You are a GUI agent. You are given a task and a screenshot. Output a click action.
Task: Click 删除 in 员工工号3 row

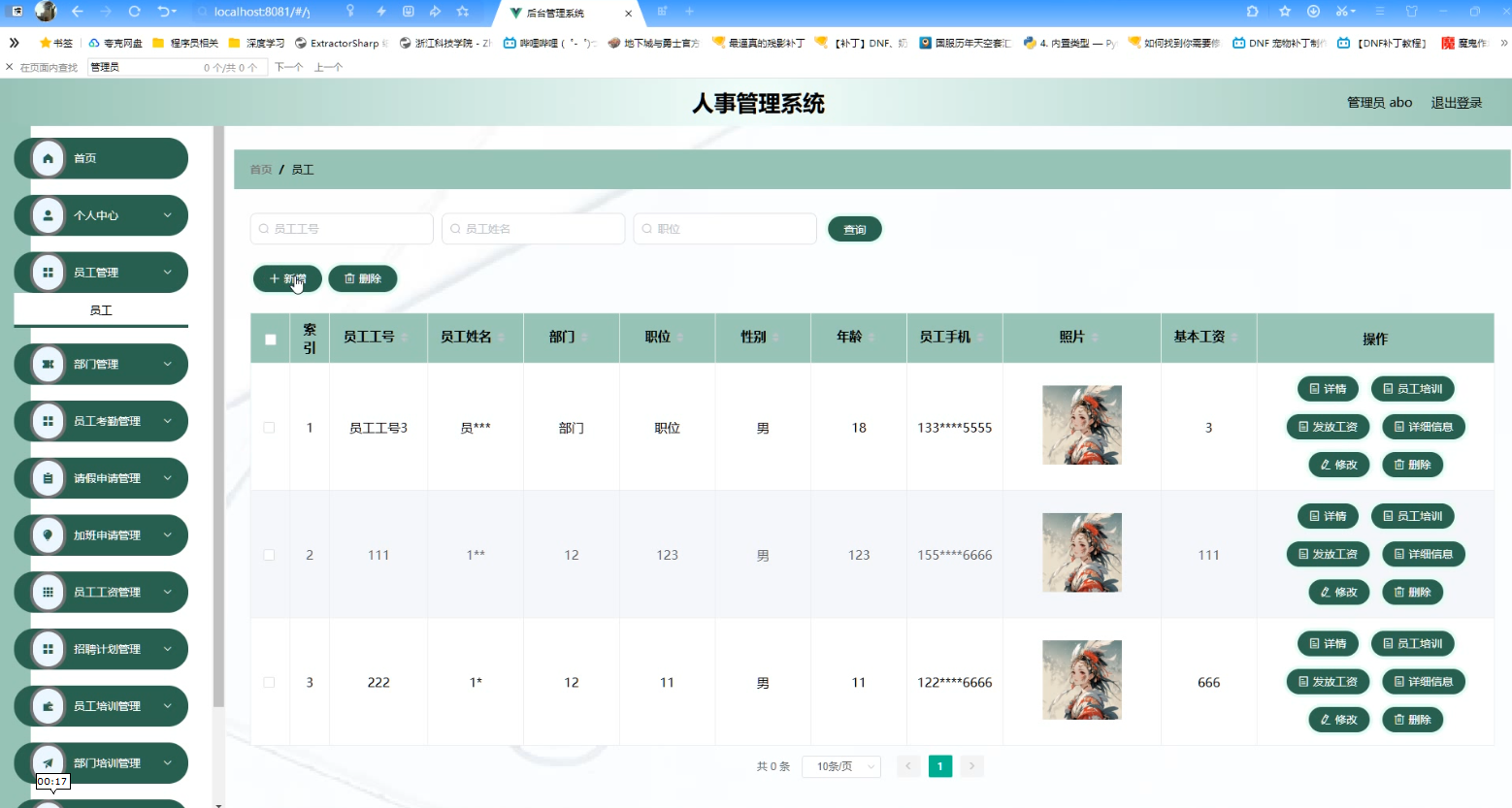[1412, 465]
